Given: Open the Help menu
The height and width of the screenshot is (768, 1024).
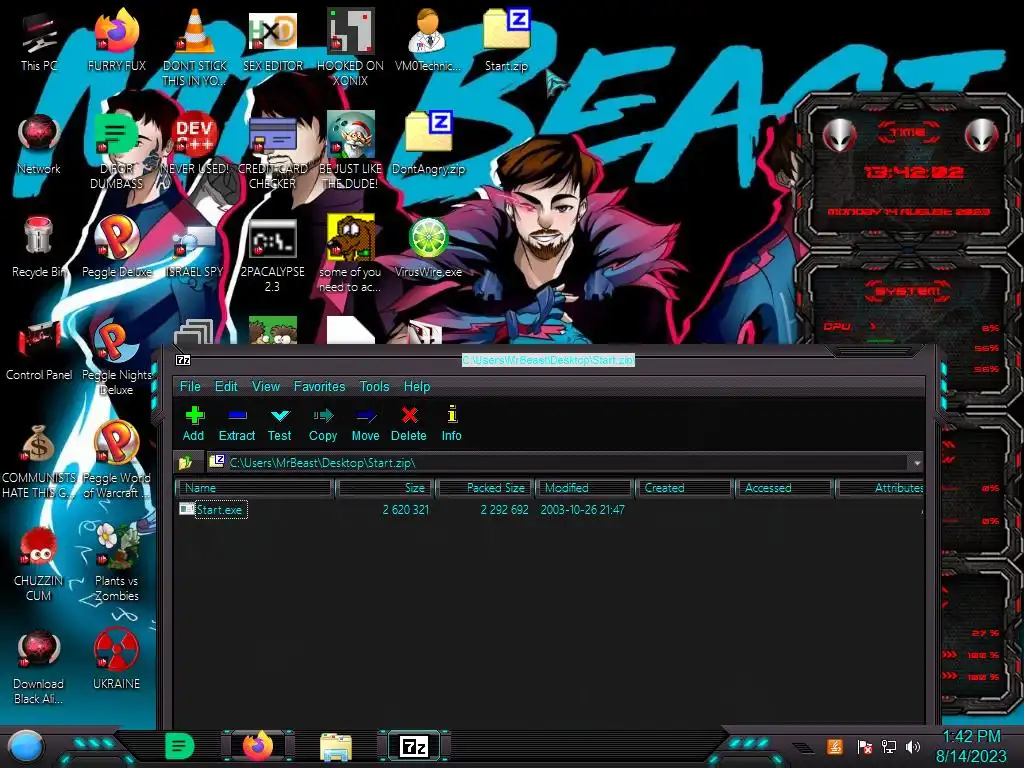Looking at the screenshot, I should (x=417, y=387).
